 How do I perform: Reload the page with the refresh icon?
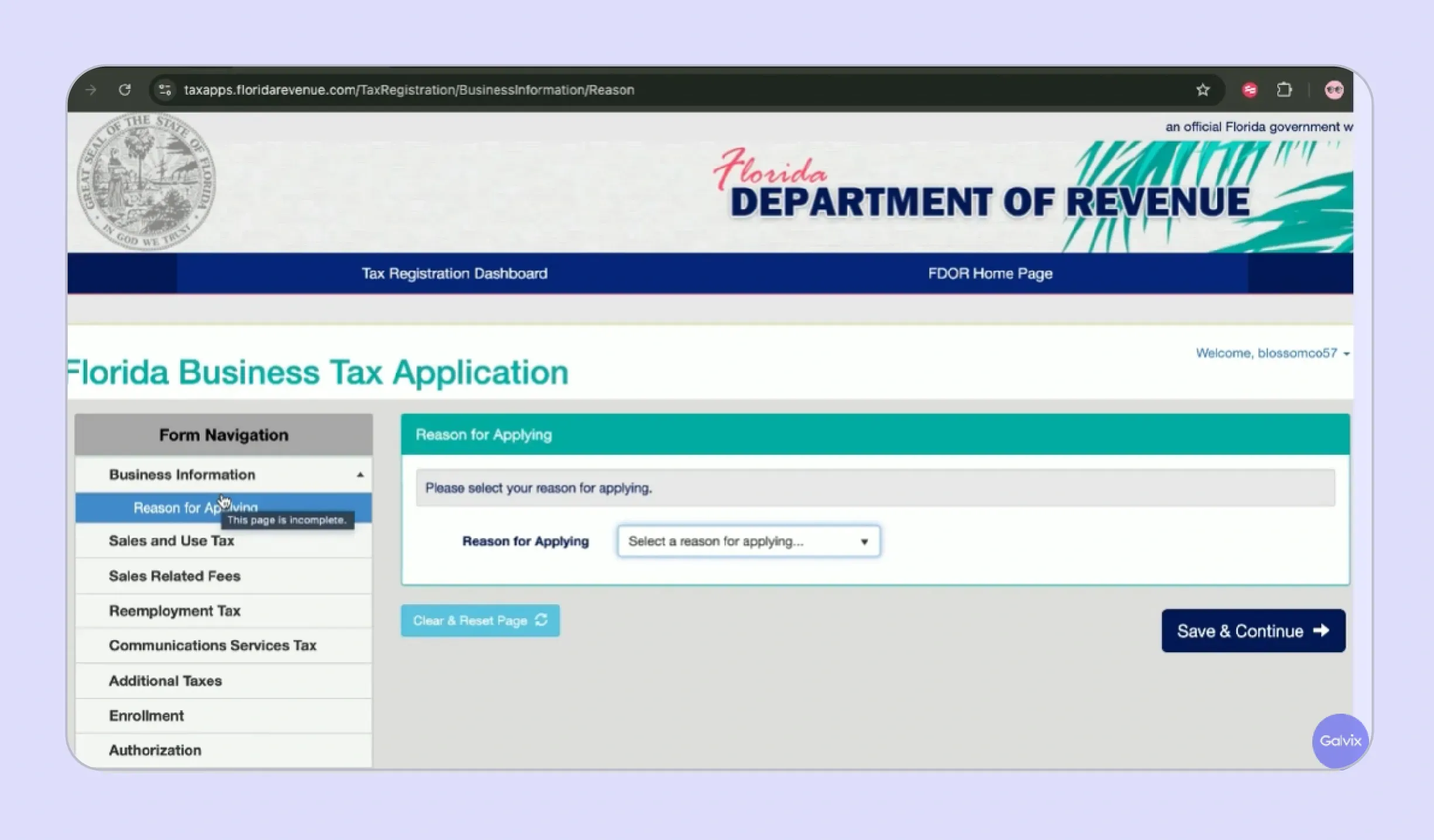[124, 89]
